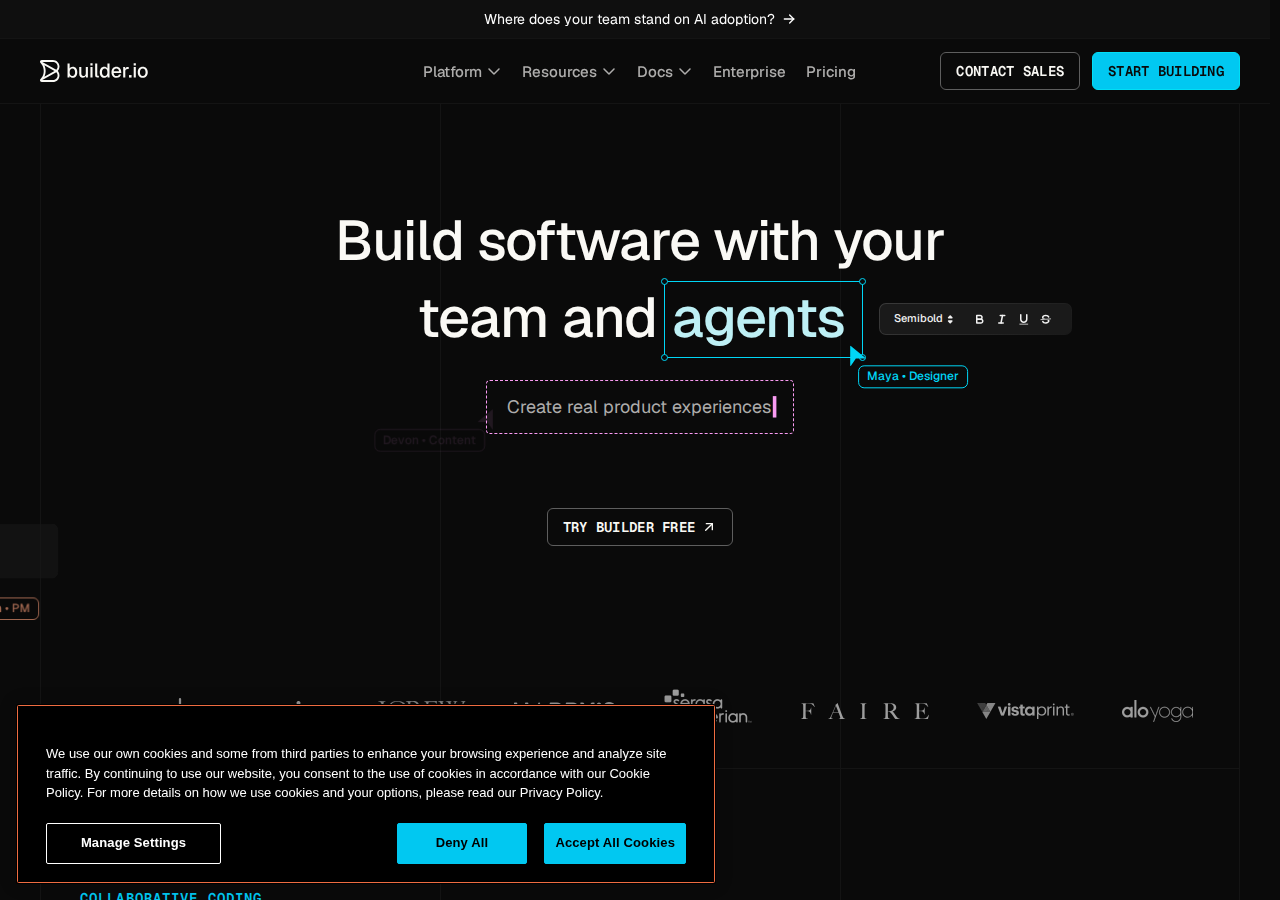Apply underline formatting in text toolbar
This screenshot has height=900, width=1280.
1023,319
